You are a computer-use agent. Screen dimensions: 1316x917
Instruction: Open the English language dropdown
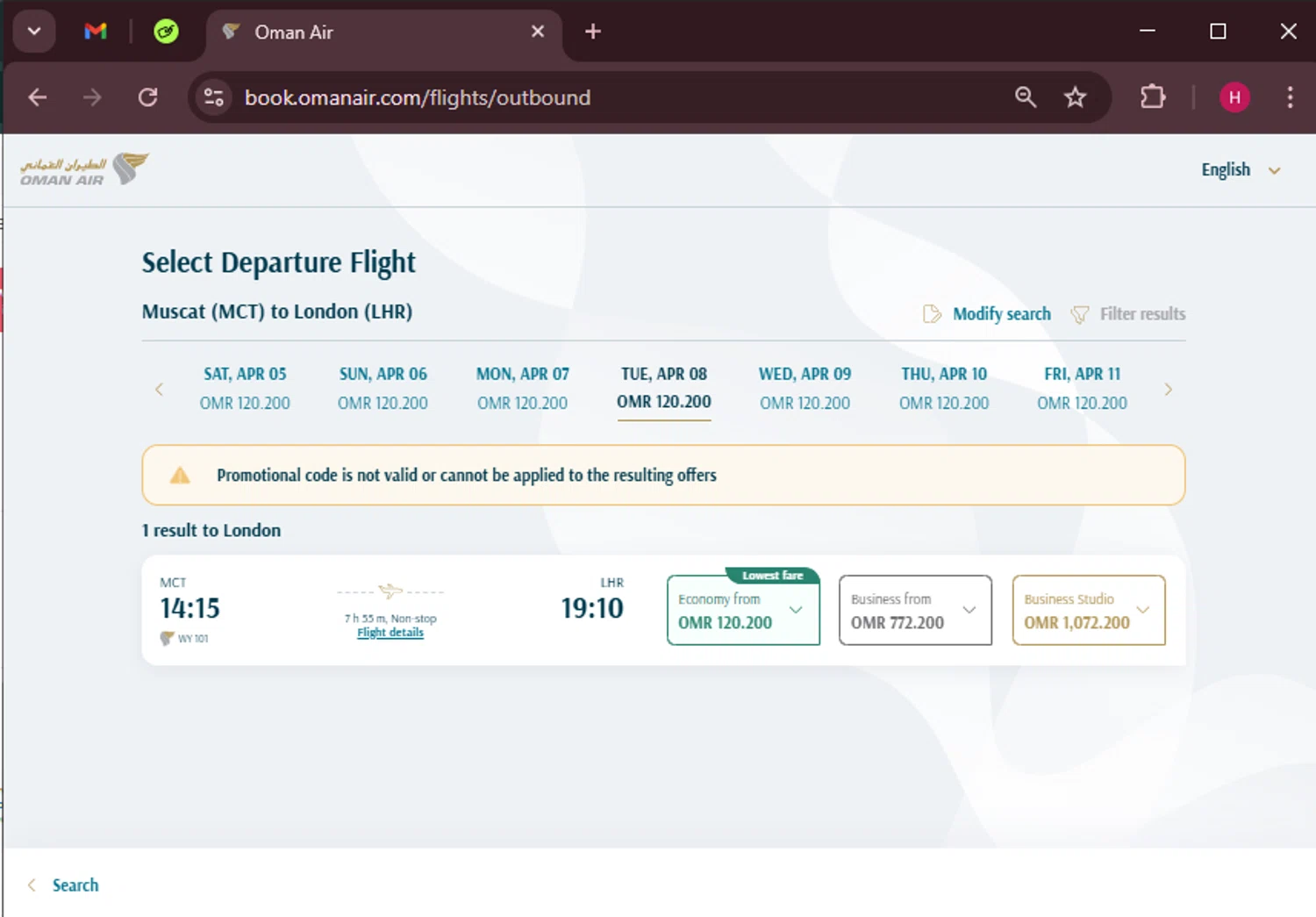click(x=1241, y=170)
